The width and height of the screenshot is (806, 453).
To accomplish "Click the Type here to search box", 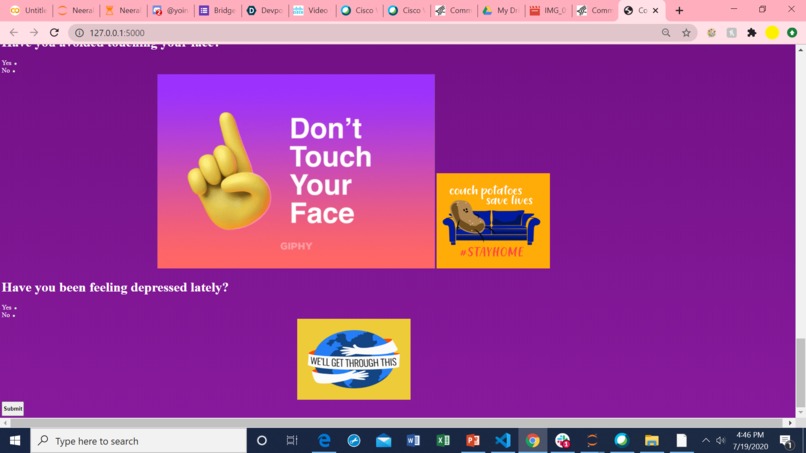I will tap(139, 441).
